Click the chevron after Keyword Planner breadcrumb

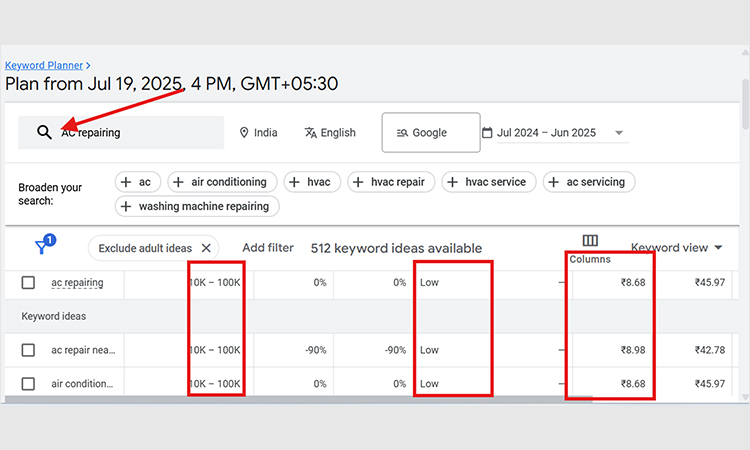coord(88,66)
